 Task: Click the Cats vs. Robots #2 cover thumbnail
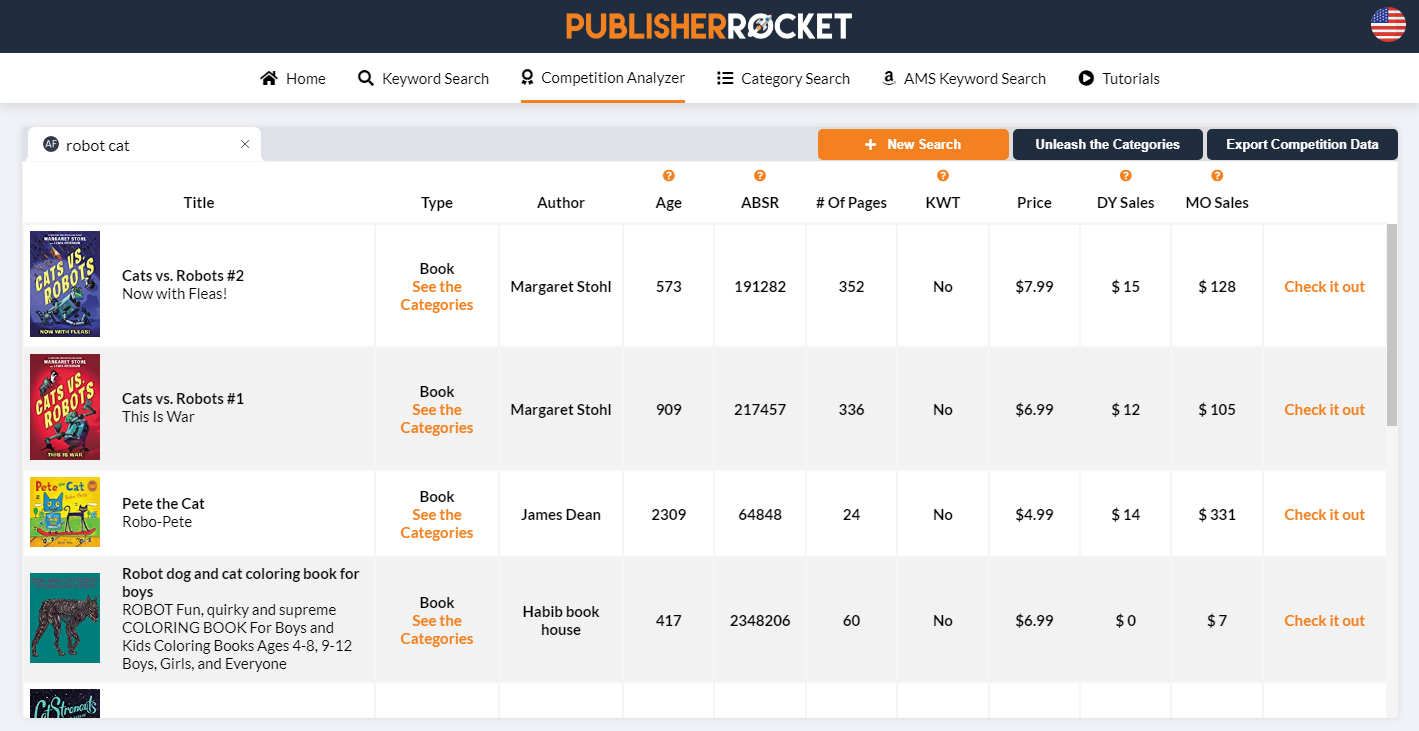click(65, 284)
